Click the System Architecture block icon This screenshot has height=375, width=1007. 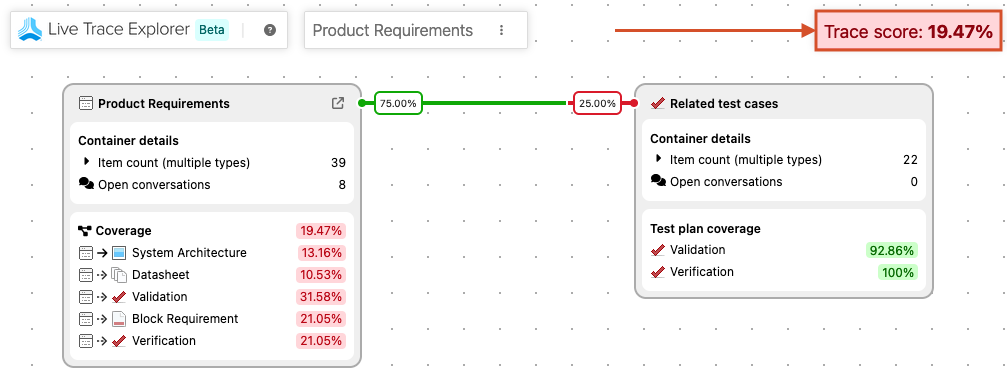pos(119,253)
